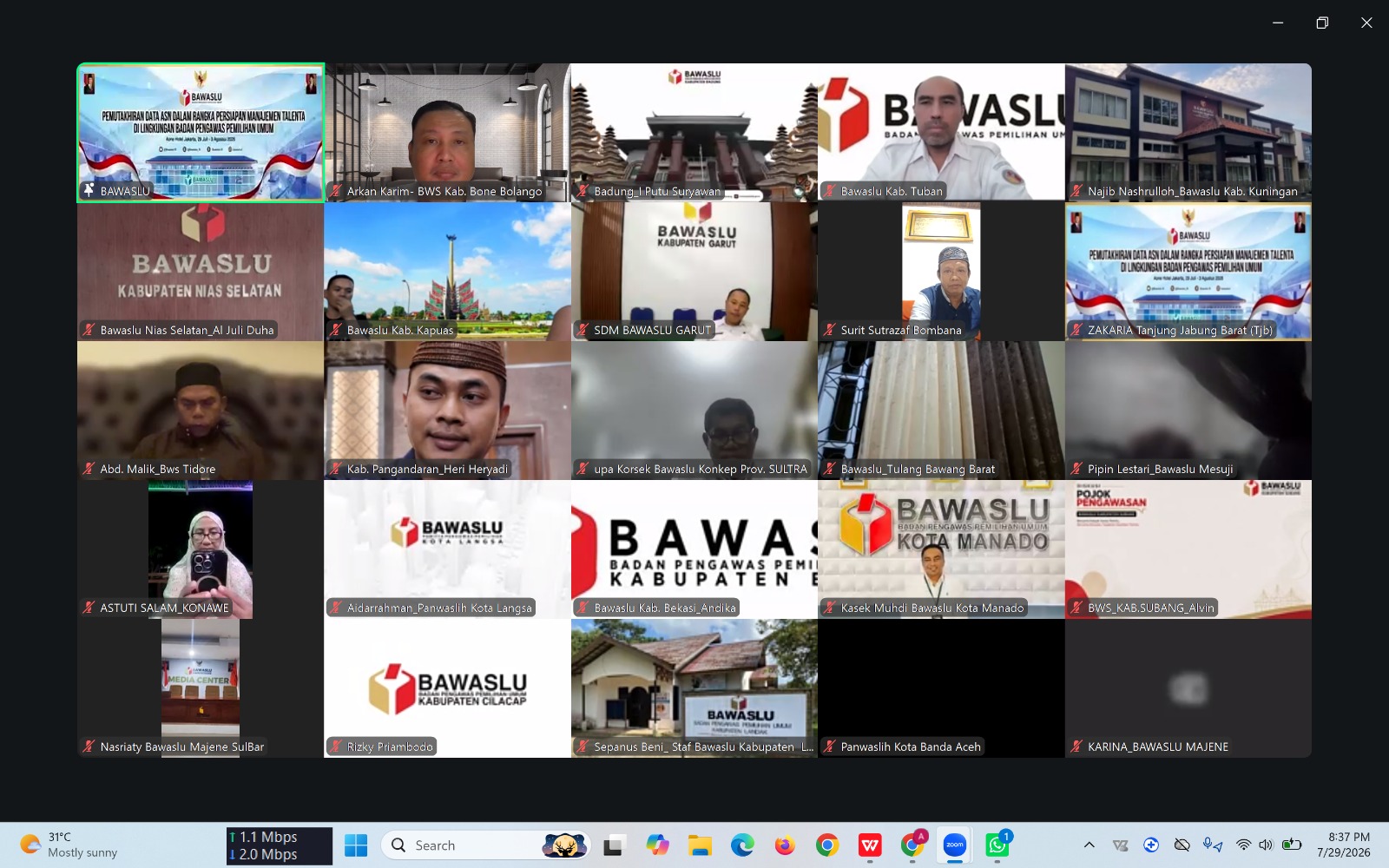Click the microphone-in-use tray indicator
Viewport: 1389px width, 868px height.
tap(1212, 845)
